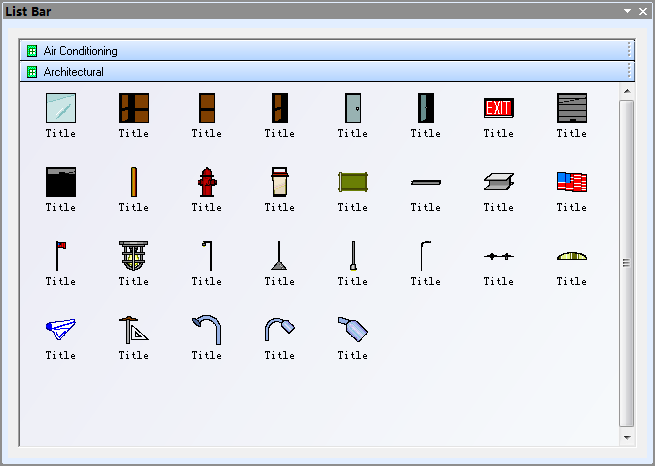Select the glass window pane icon
Viewport: 655px width, 466px height.
click(x=60, y=108)
